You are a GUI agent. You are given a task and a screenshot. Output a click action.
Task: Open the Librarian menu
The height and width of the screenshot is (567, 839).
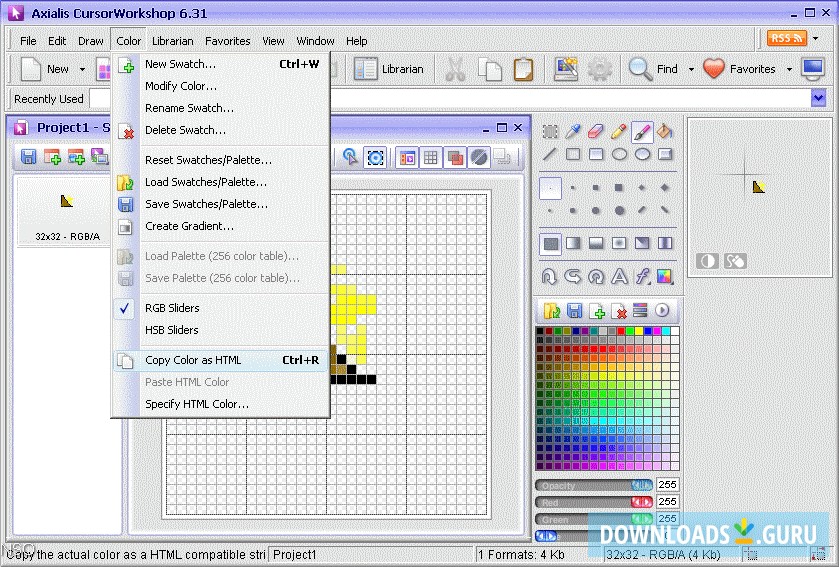tap(172, 41)
